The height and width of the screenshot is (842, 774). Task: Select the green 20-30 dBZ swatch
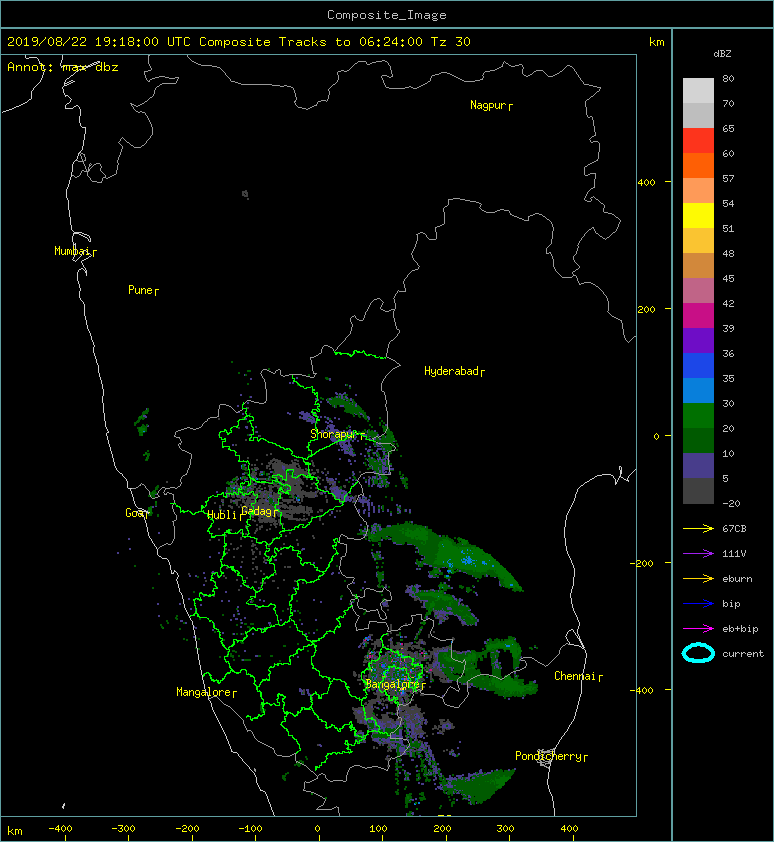(698, 415)
